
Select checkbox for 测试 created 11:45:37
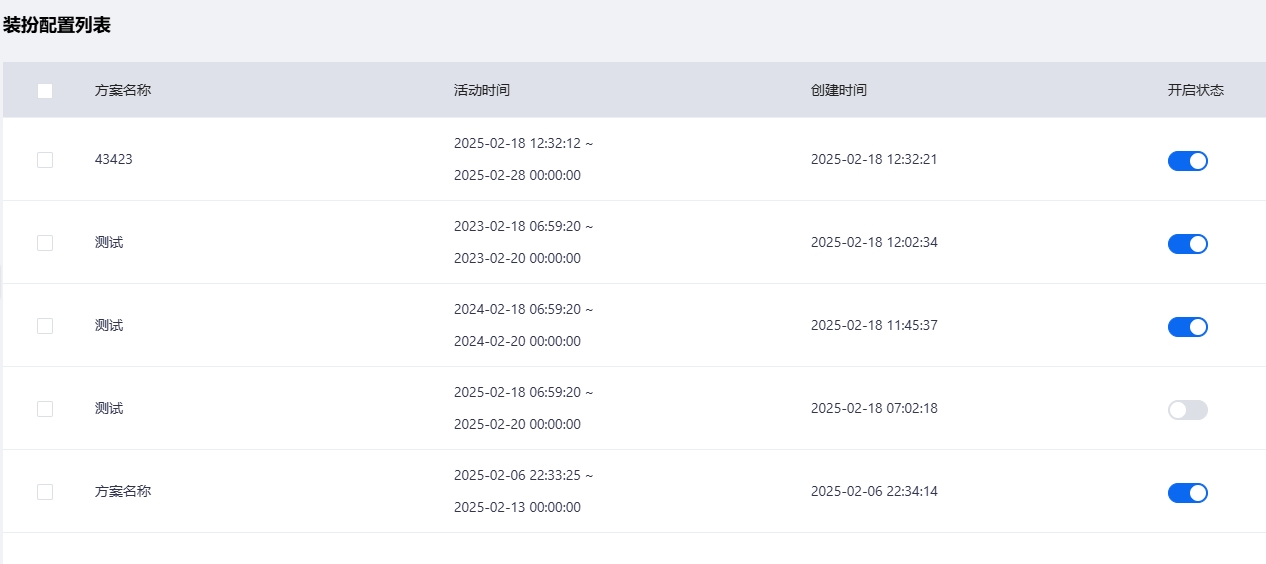[x=45, y=326]
